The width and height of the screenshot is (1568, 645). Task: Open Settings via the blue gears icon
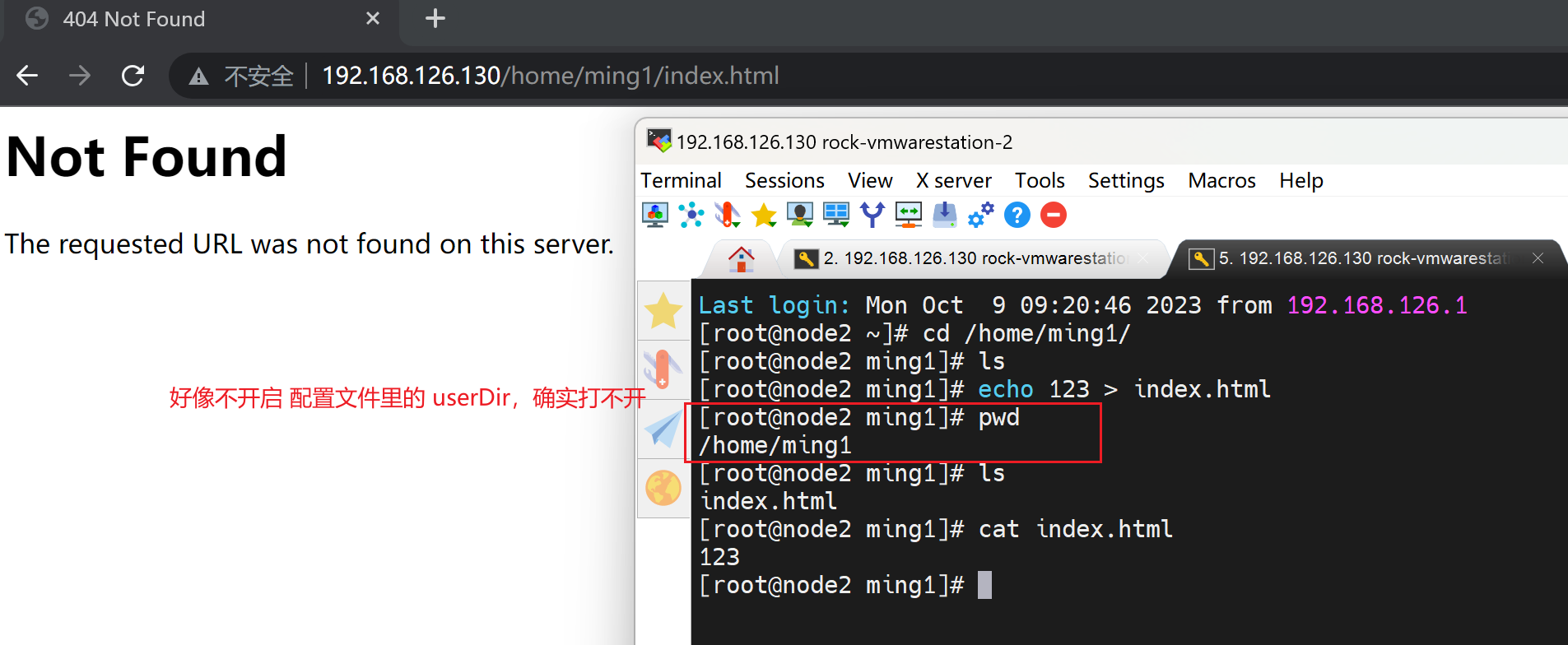click(x=980, y=215)
